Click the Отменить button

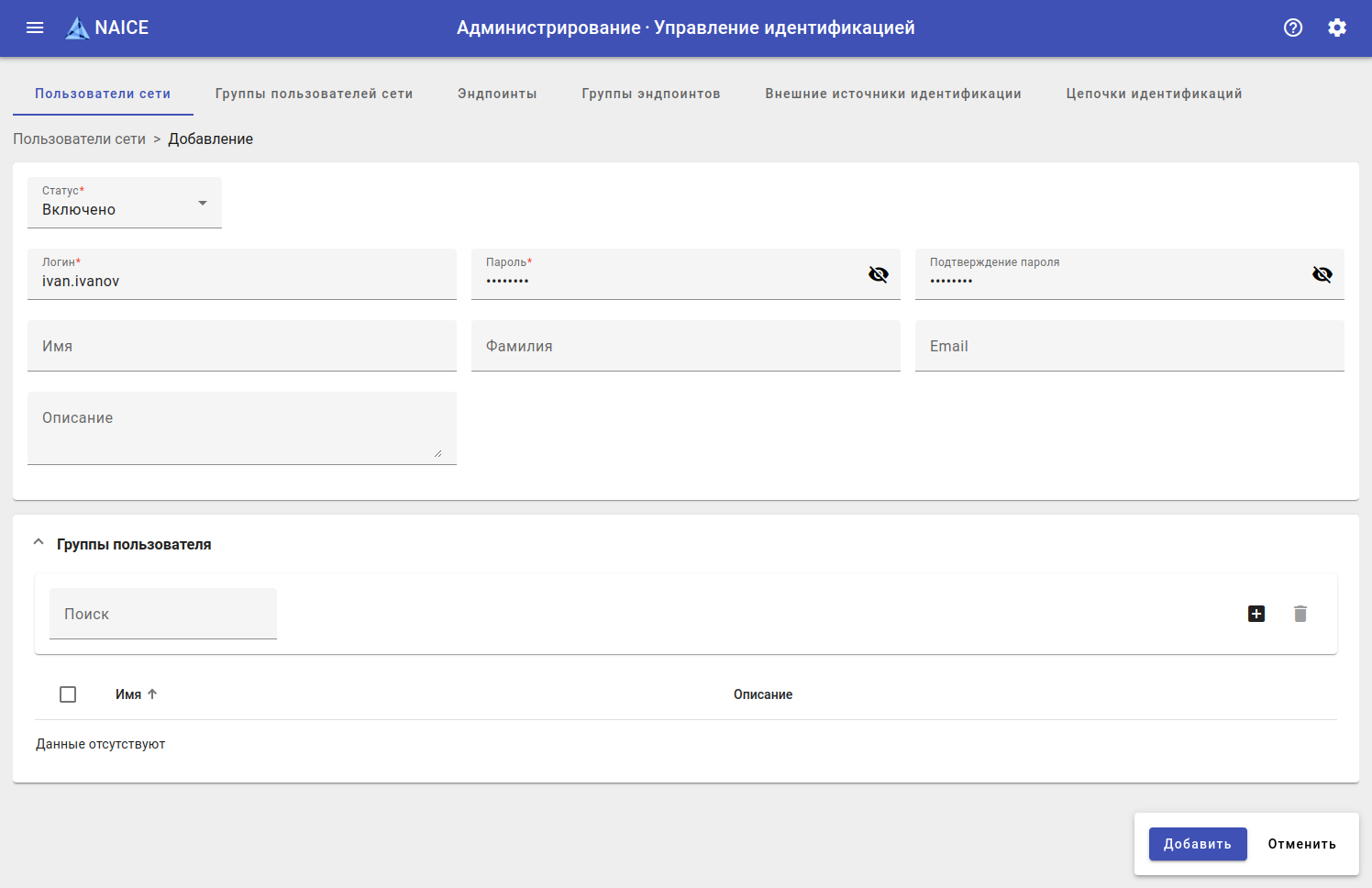(1301, 844)
